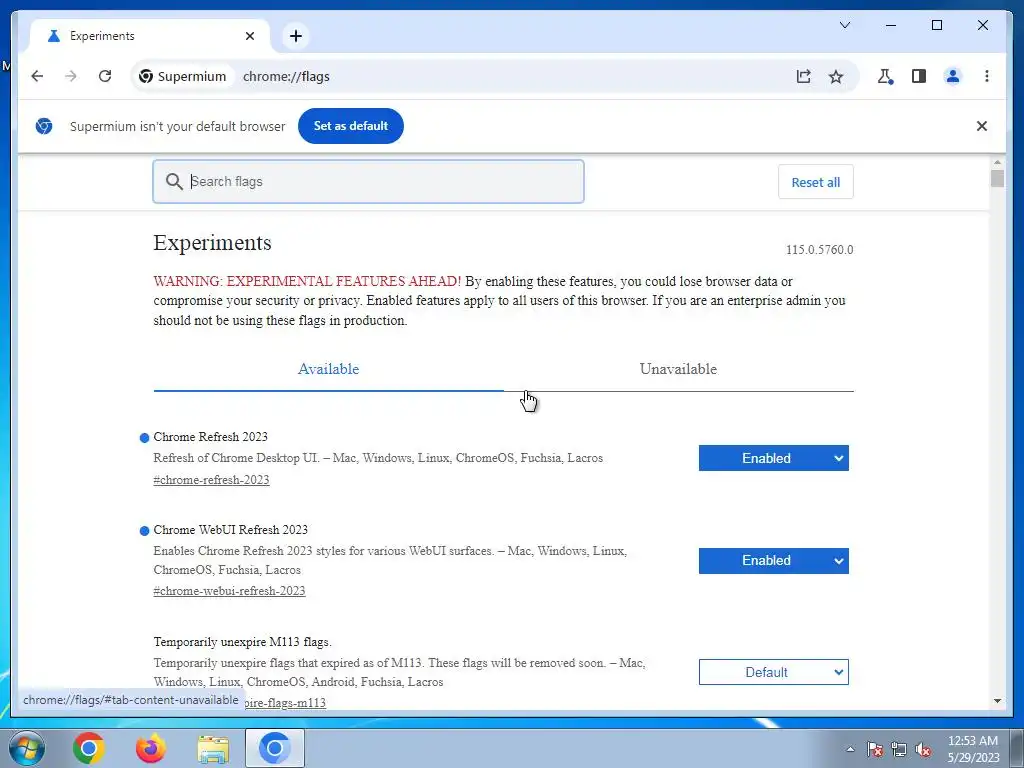Open the tab search chevron

[x=844, y=25]
